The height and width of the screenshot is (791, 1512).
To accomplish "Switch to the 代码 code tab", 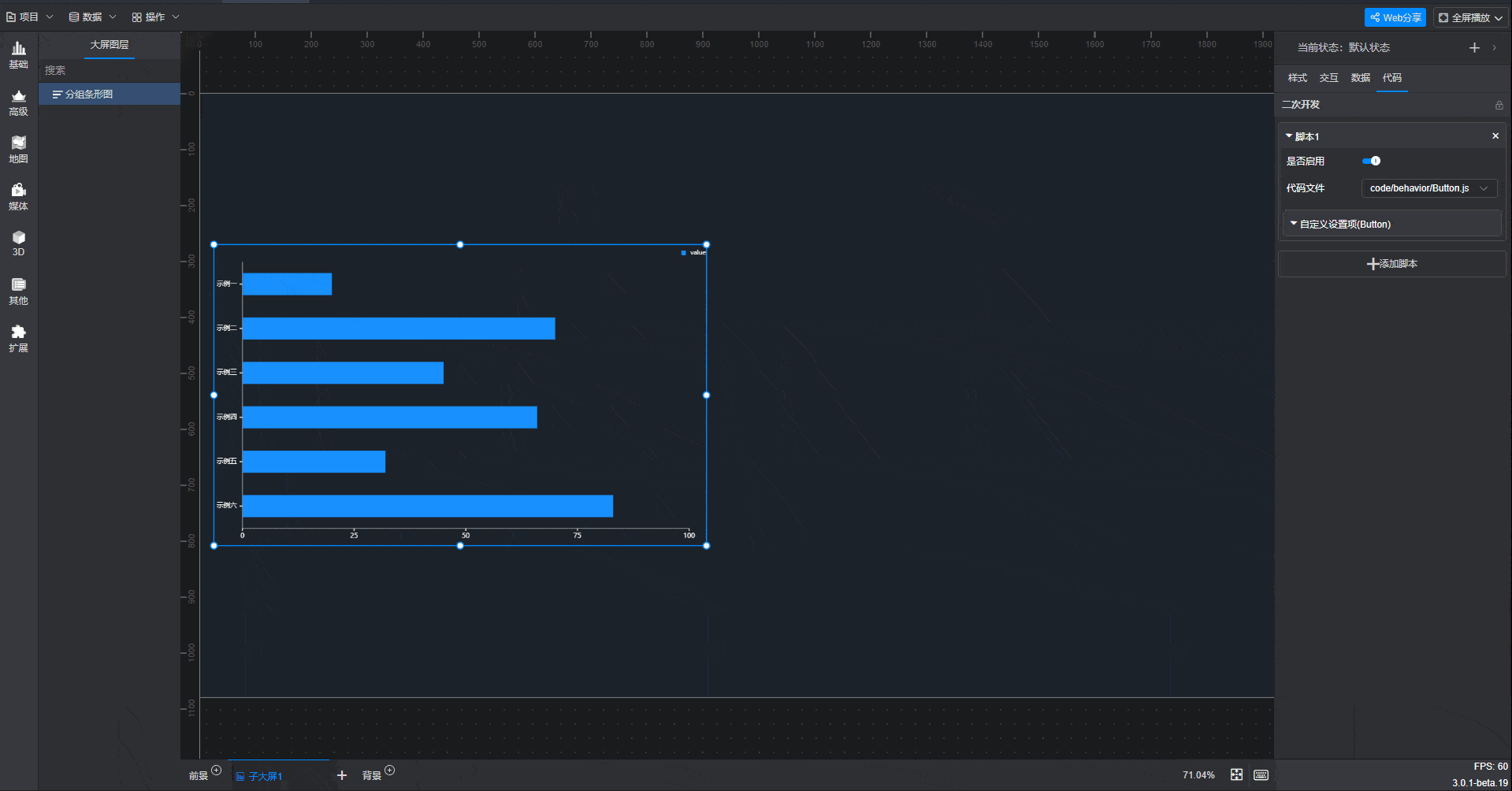I will [1391, 78].
